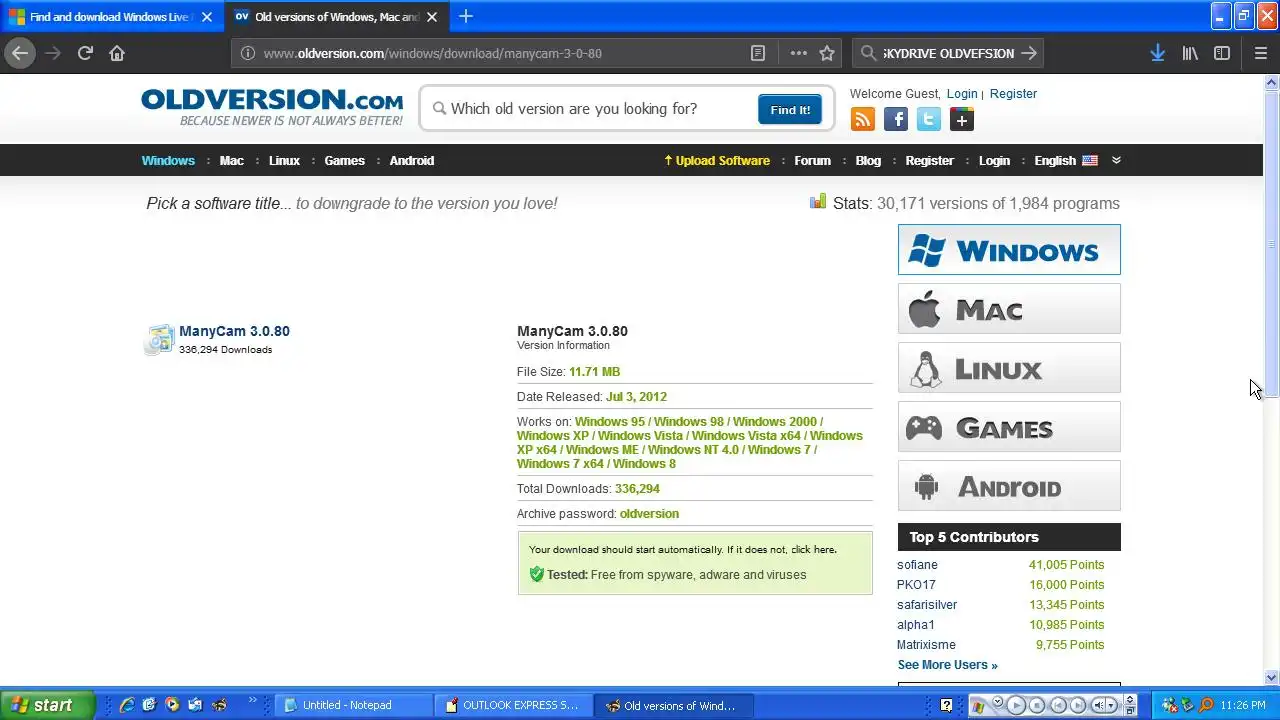Click Login in the dark navigation bar
The image size is (1280, 720).
pos(994,160)
